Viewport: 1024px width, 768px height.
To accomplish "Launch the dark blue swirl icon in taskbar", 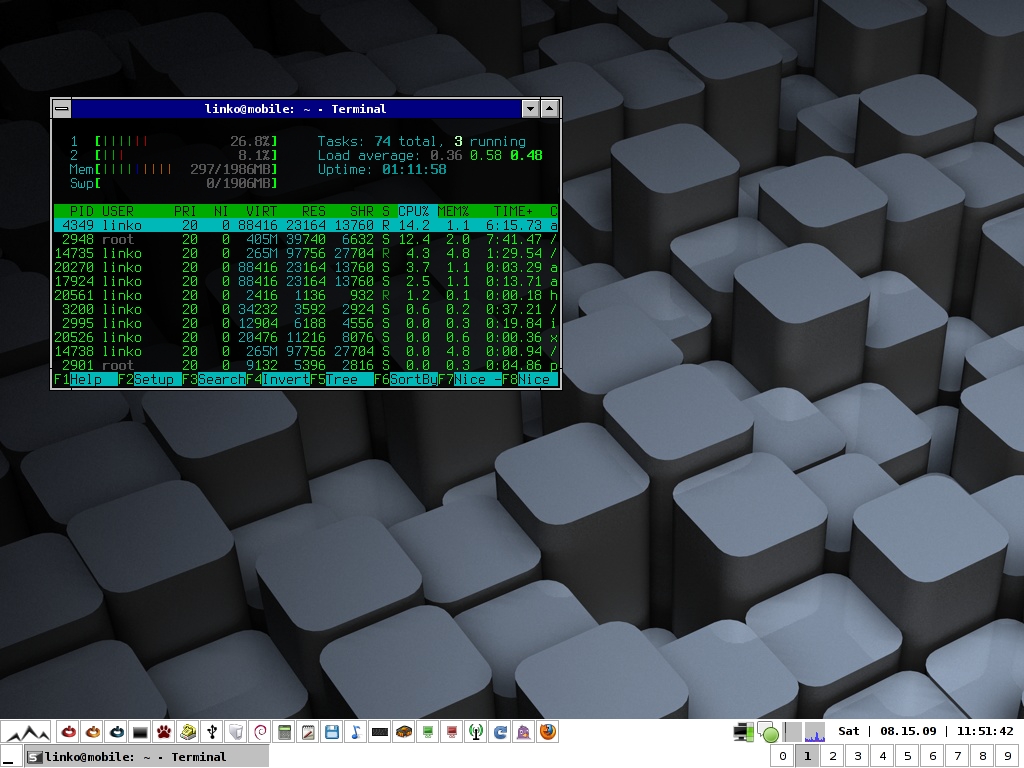I will tap(116, 732).
